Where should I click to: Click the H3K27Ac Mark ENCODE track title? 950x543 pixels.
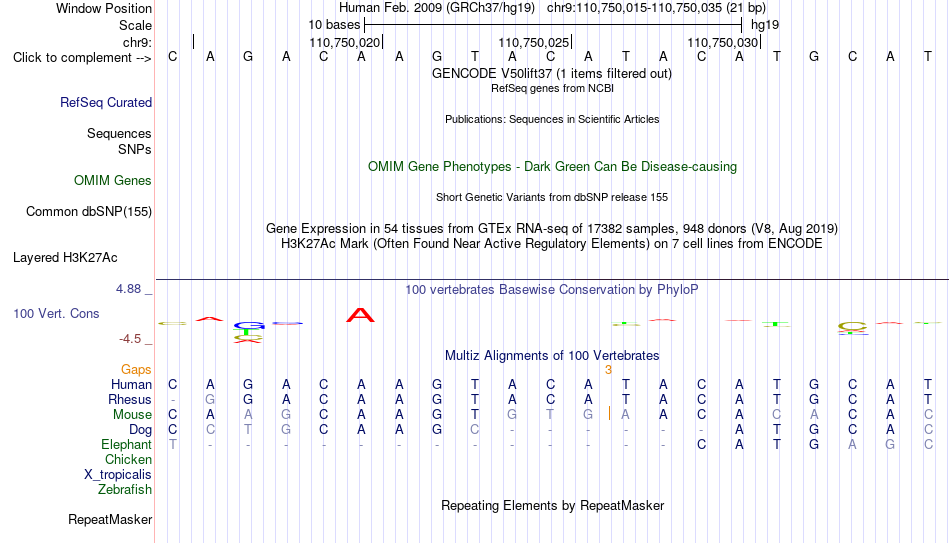pos(552,244)
